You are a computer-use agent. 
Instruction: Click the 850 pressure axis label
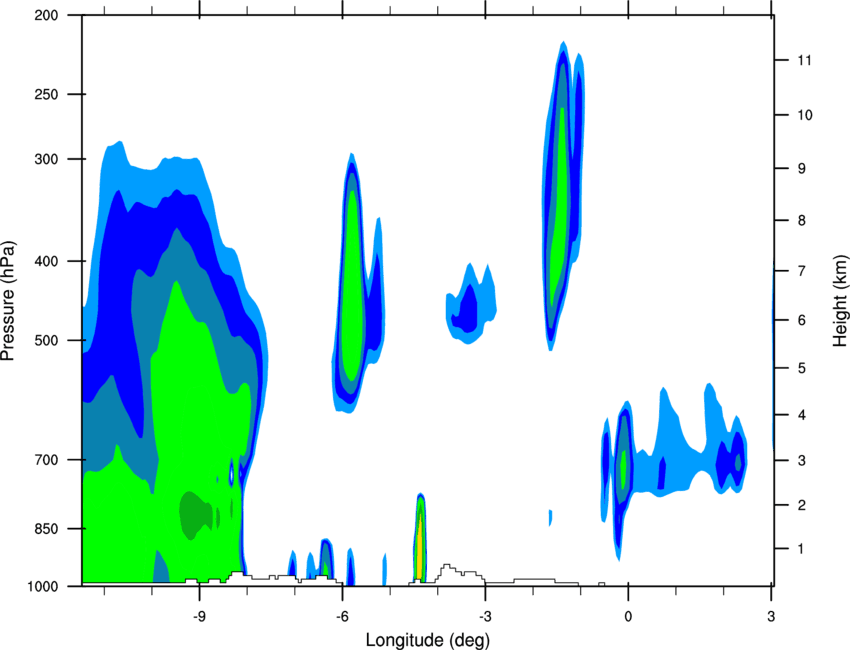[x=46, y=529]
